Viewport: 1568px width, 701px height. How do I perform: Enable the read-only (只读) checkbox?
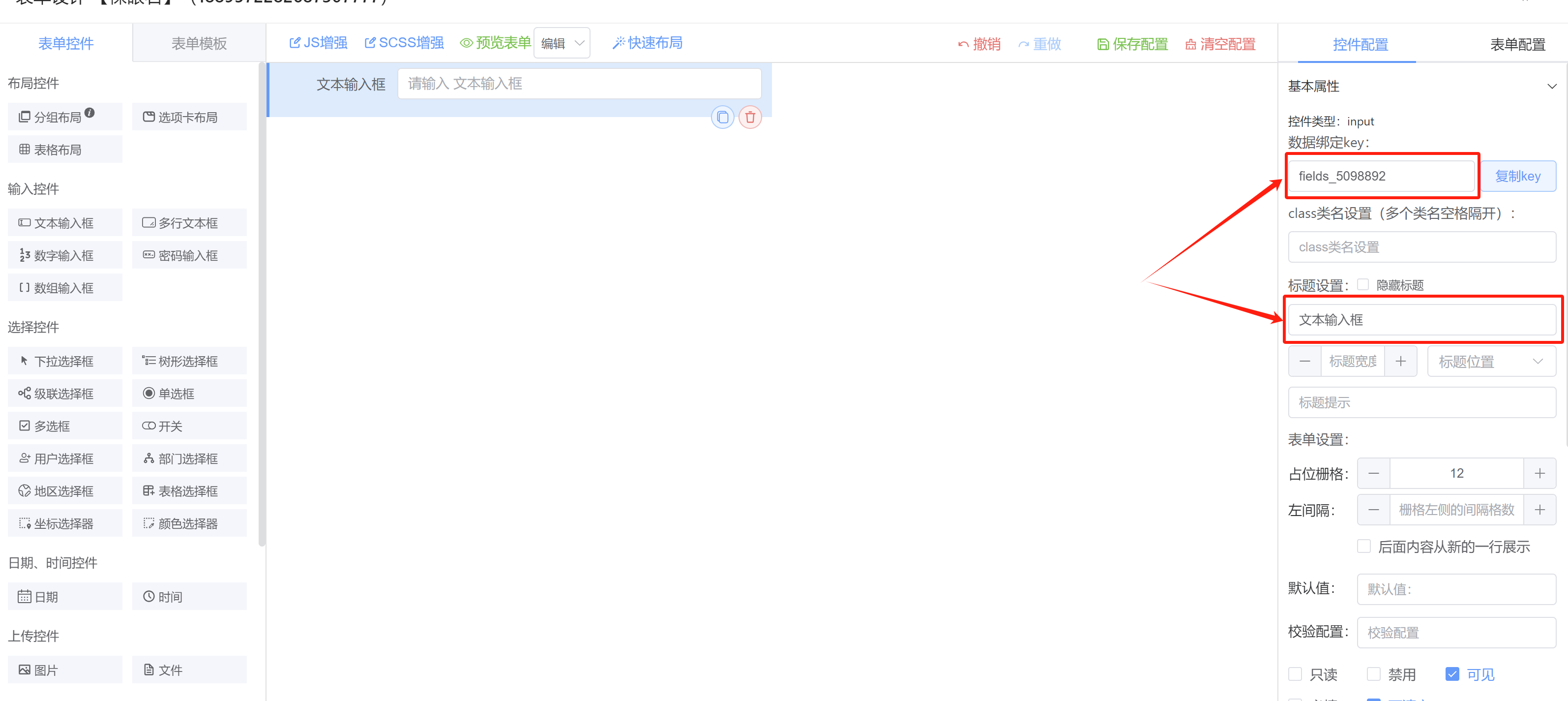pyautogui.click(x=1295, y=673)
